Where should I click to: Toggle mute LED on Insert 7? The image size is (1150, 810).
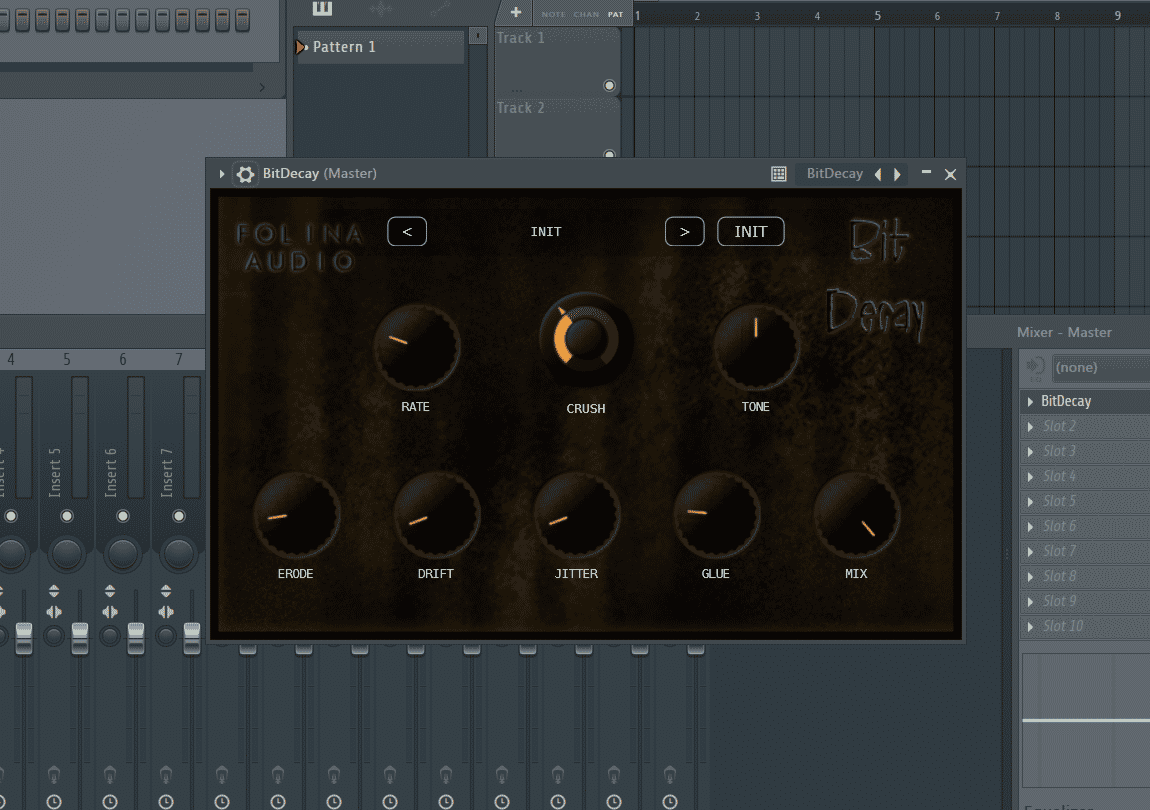point(178,516)
